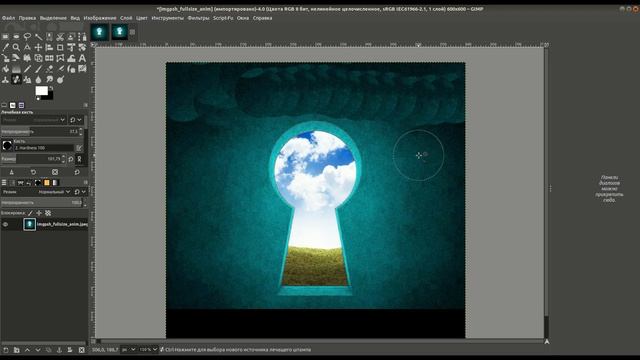Switch to the first image tab thumbnail

[x=99, y=32]
